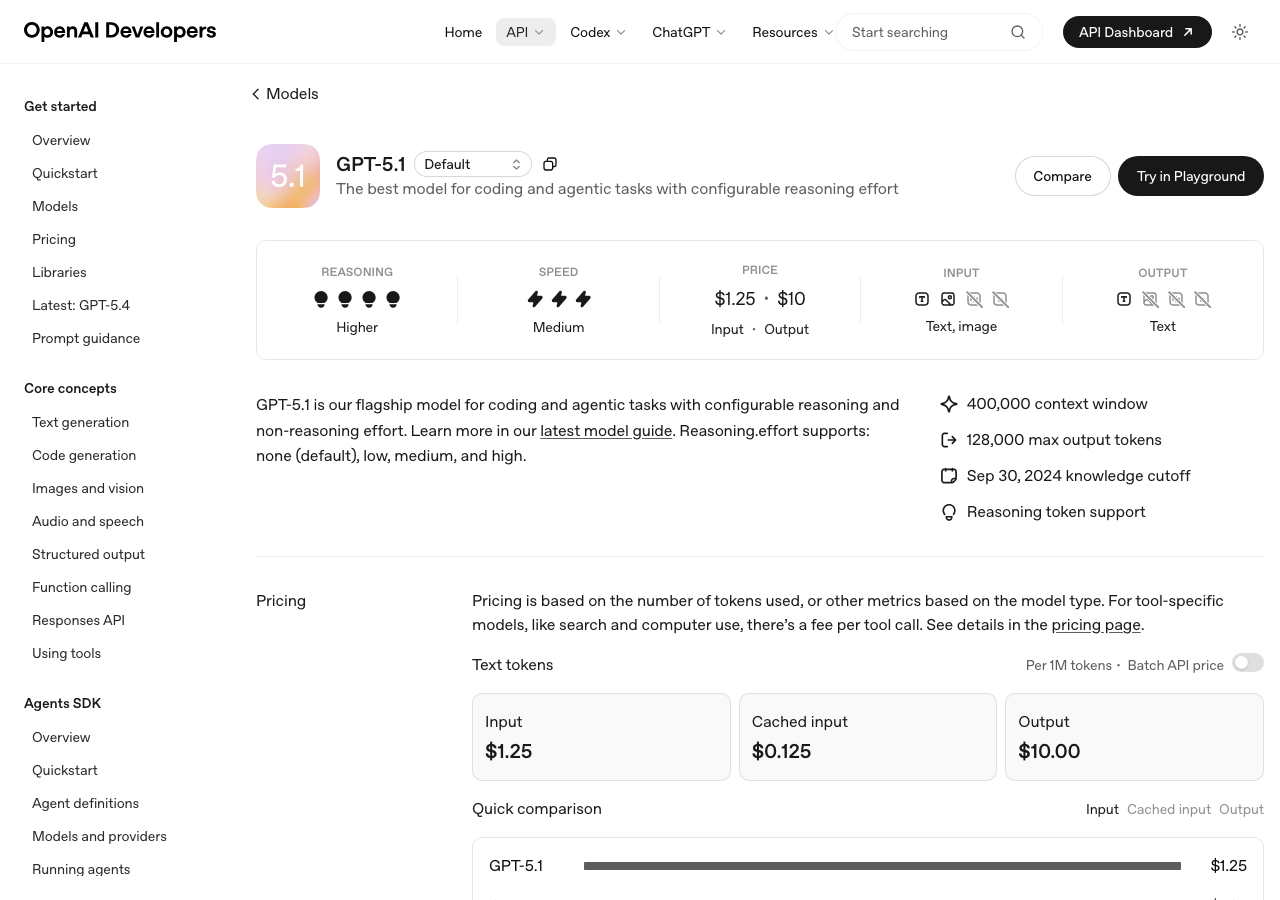Select Cached input in Quick comparison

[1168, 809]
